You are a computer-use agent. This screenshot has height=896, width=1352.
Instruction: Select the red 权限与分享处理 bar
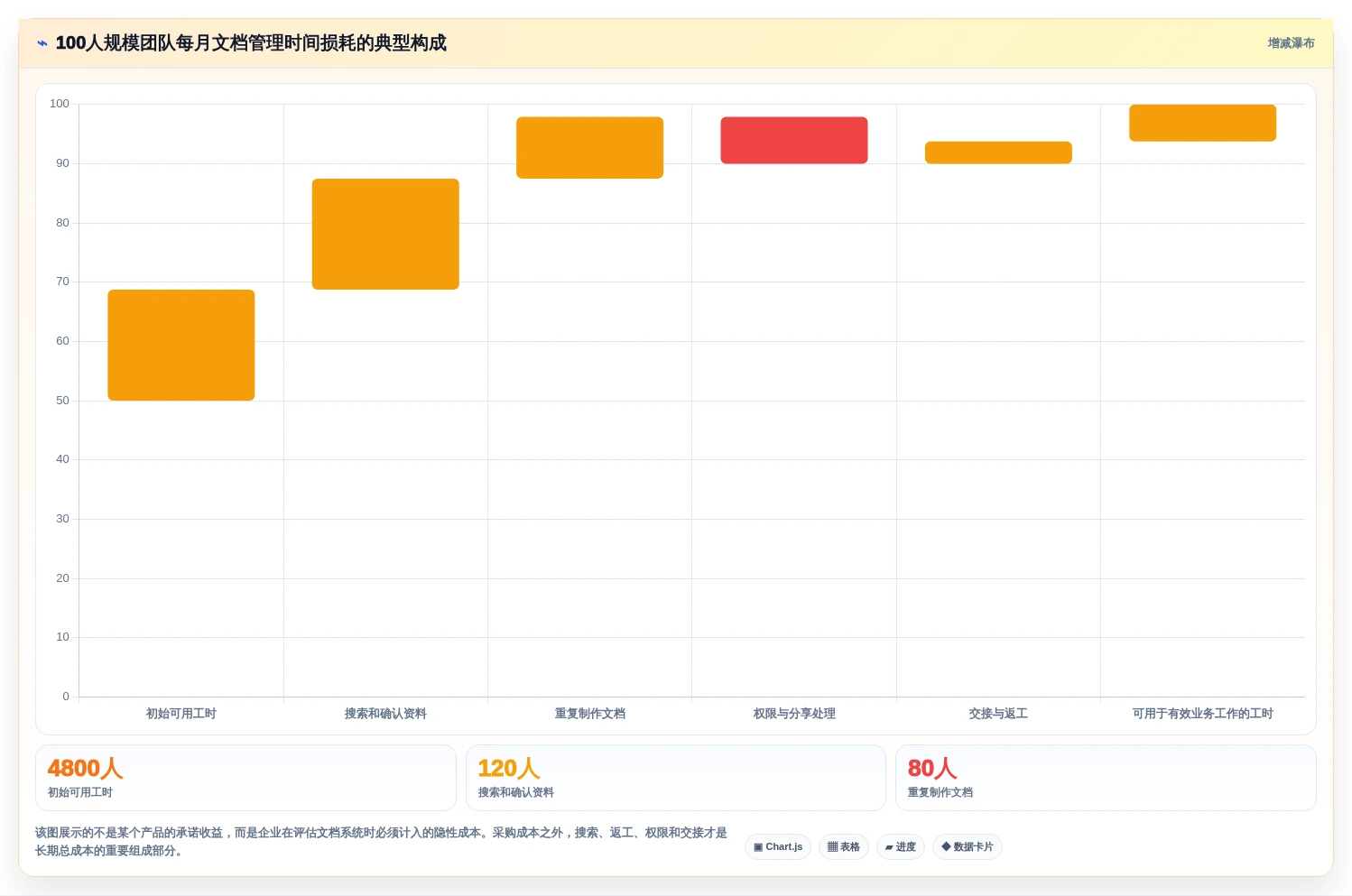[x=794, y=140]
